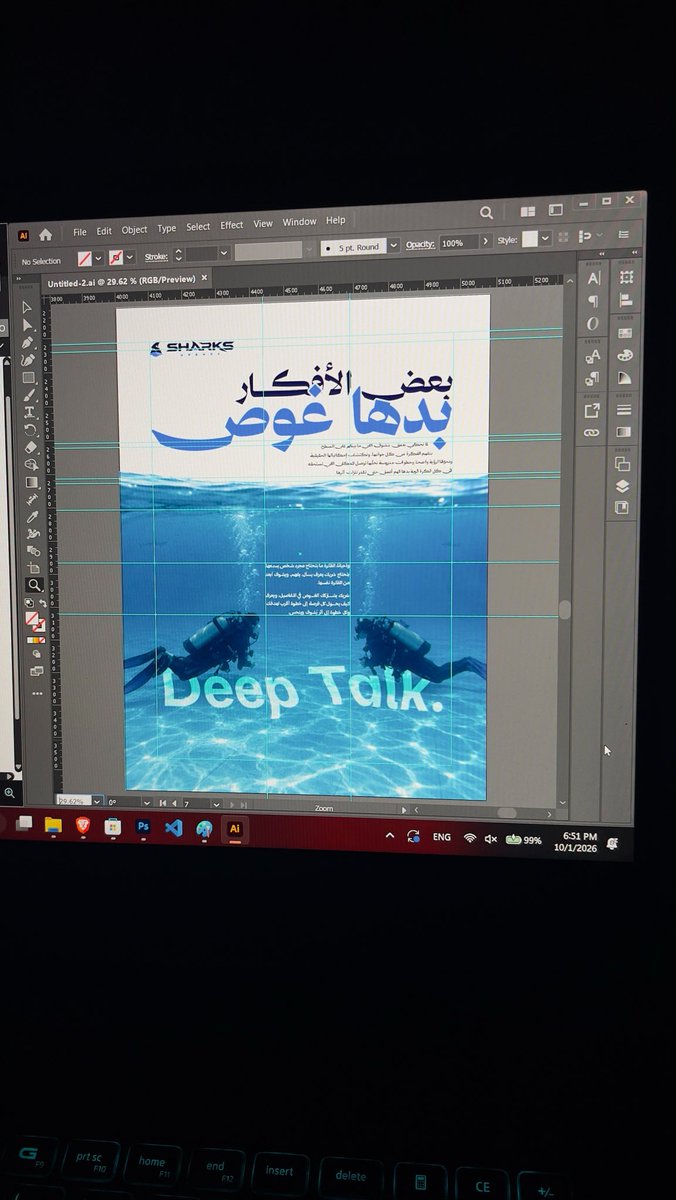Image resolution: width=676 pixels, height=1200 pixels.
Task: Open the Stroke color dropdown in control bar
Action: (x=130, y=257)
